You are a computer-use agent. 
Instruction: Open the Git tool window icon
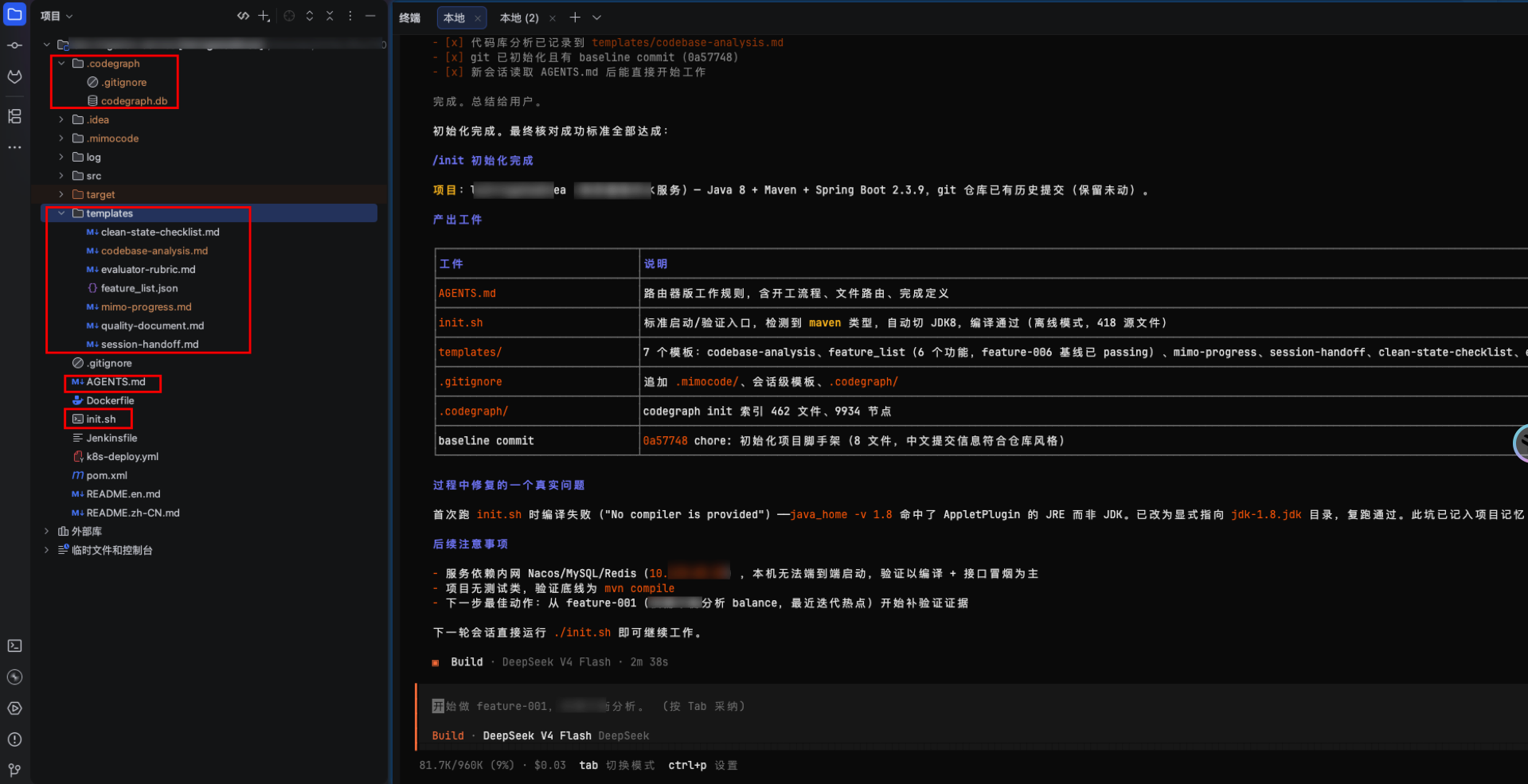14,770
